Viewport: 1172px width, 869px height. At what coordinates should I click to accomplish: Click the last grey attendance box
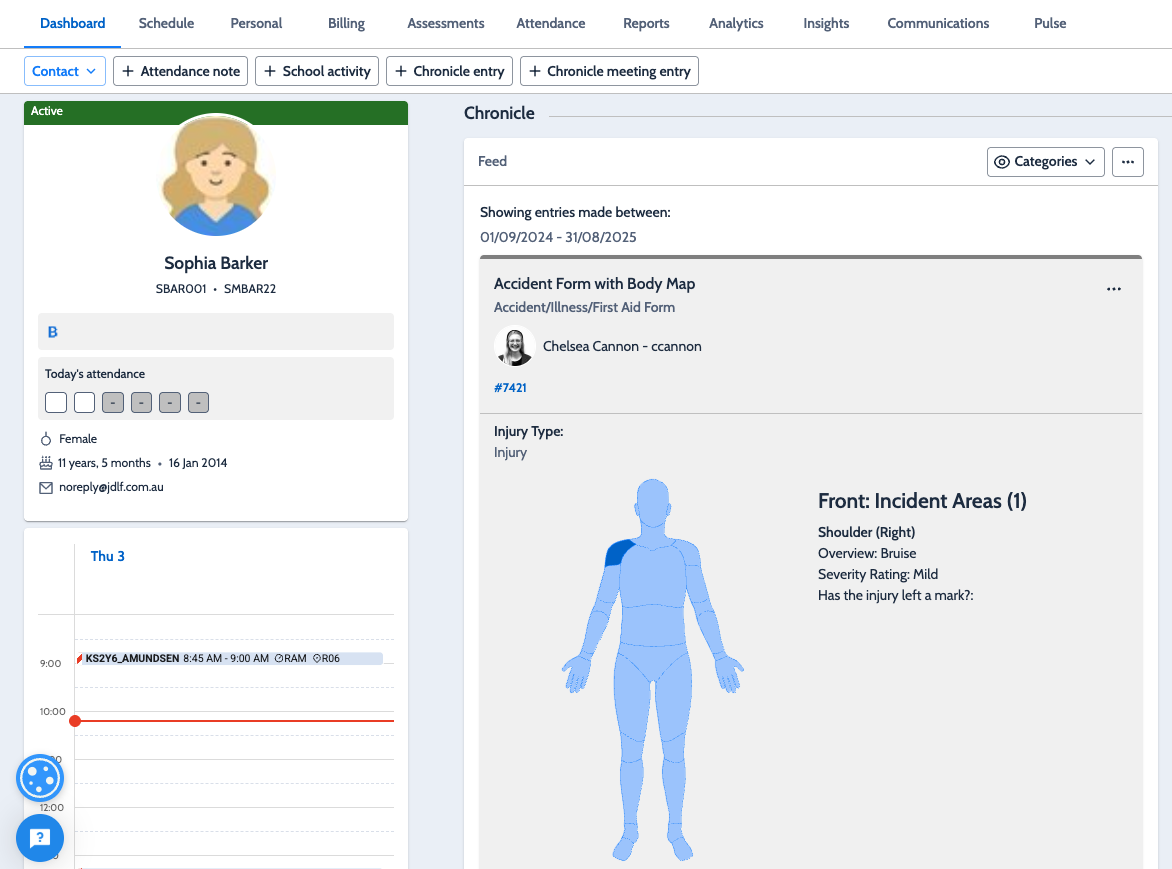click(x=199, y=403)
